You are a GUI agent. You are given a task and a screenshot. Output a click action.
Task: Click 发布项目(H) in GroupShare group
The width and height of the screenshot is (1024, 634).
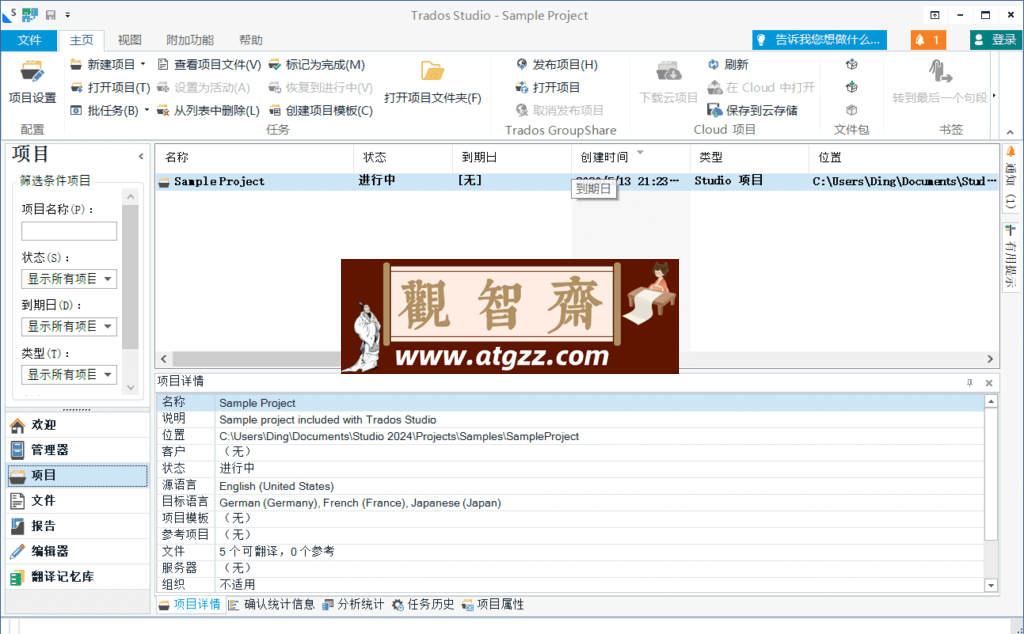pos(556,65)
